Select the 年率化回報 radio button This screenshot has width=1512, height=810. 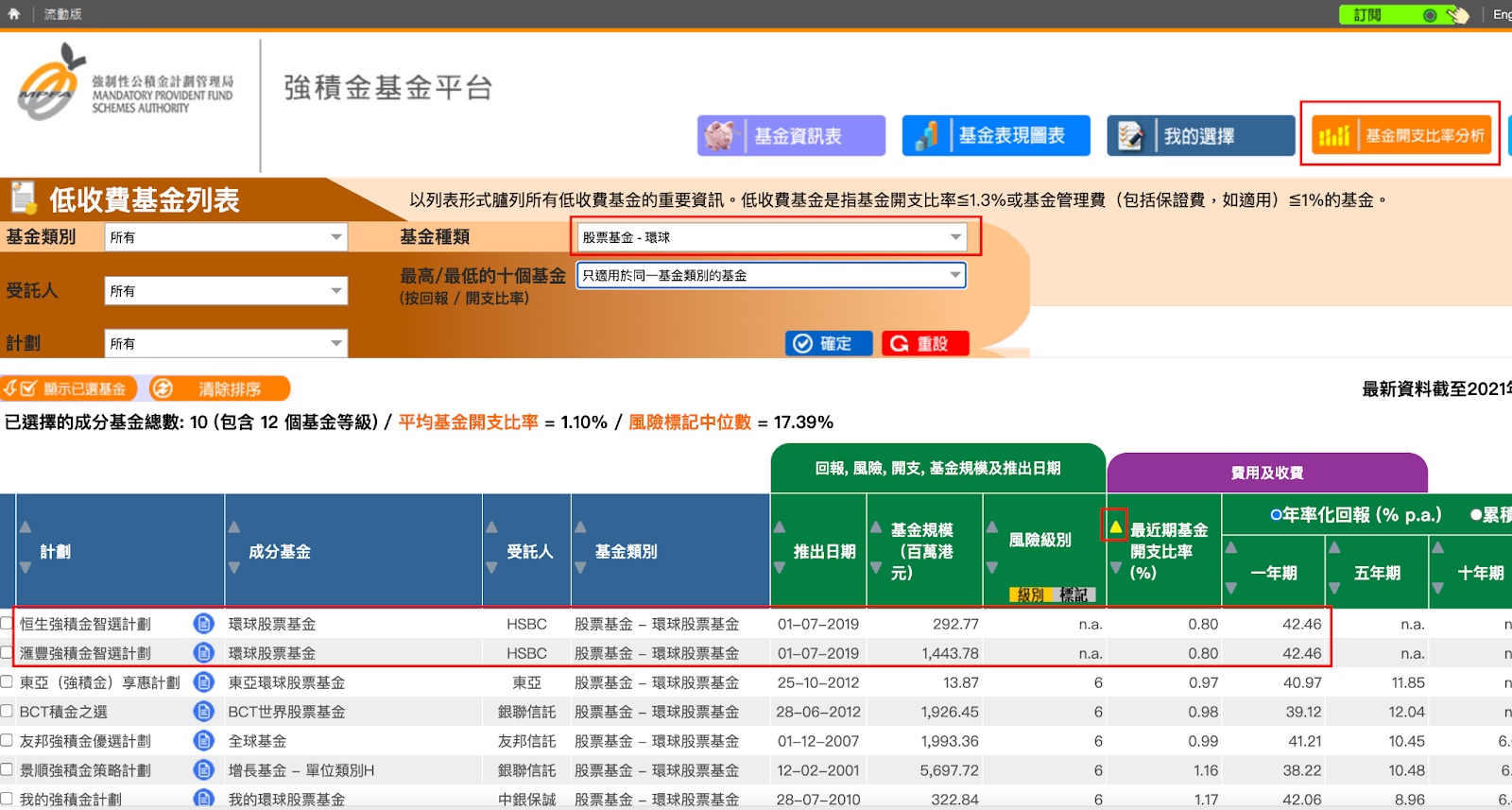(x=1276, y=515)
